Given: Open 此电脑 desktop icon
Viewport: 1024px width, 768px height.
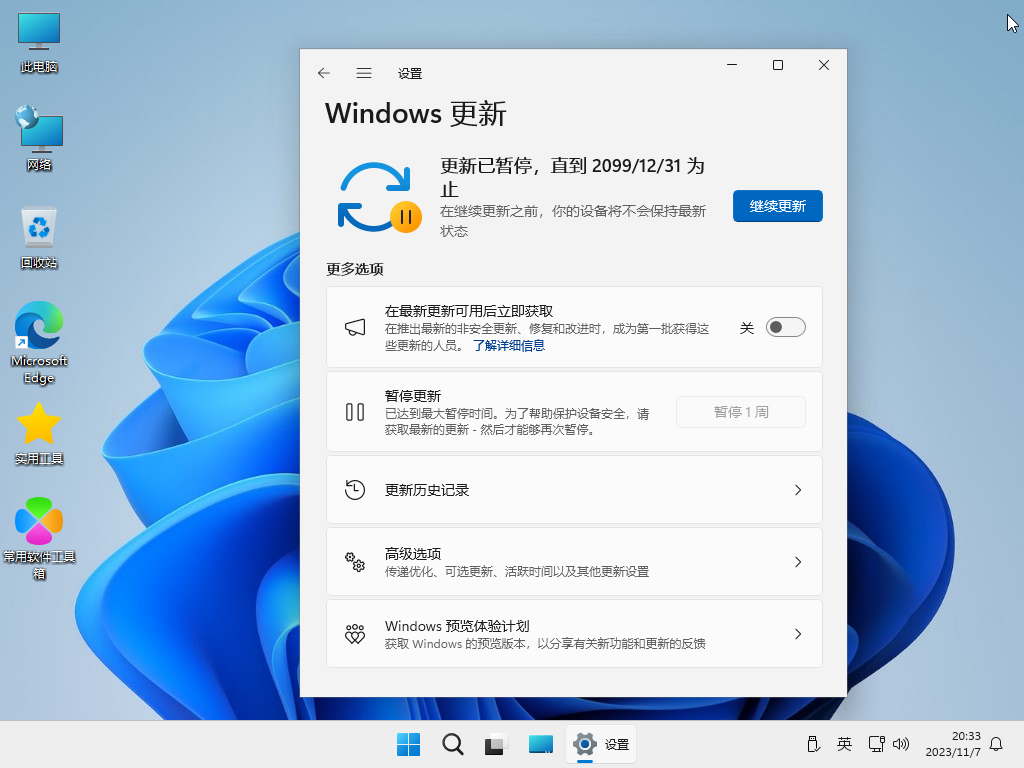Looking at the screenshot, I should (x=39, y=42).
